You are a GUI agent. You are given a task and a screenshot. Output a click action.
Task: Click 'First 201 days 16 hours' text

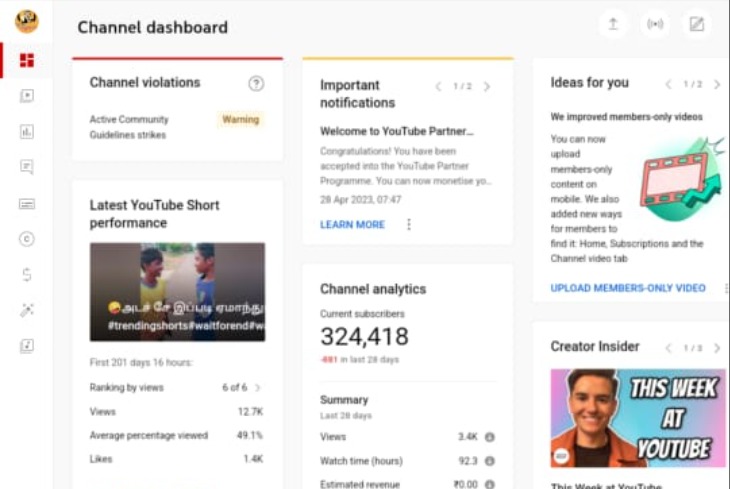(x=141, y=362)
